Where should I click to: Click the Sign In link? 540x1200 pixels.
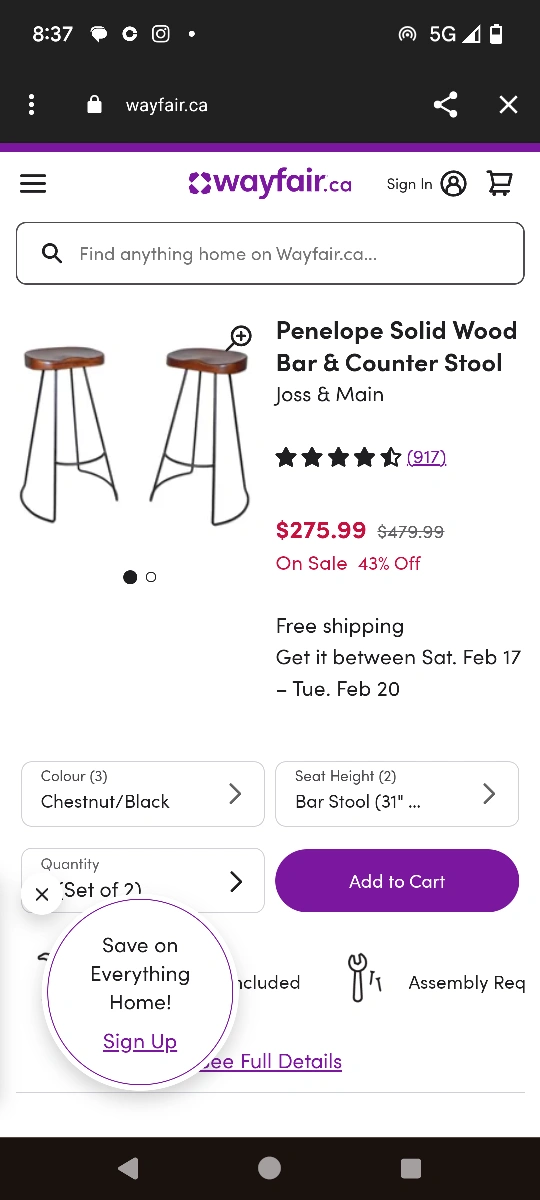[410, 184]
